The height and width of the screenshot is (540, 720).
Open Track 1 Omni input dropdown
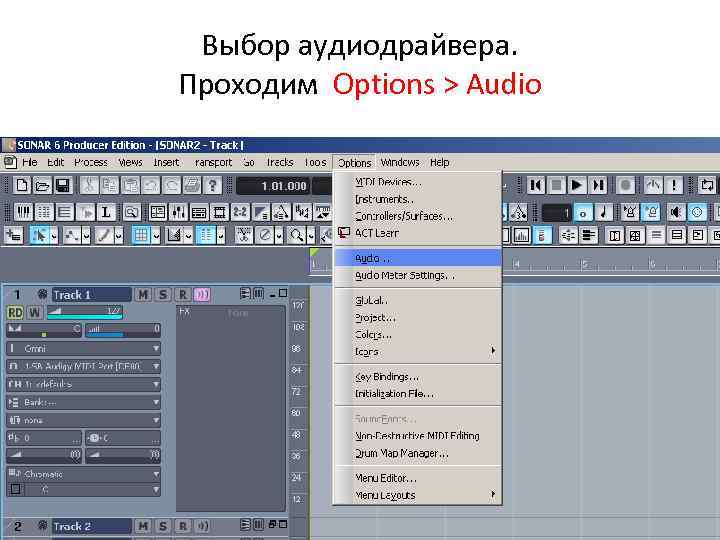[x=84, y=349]
